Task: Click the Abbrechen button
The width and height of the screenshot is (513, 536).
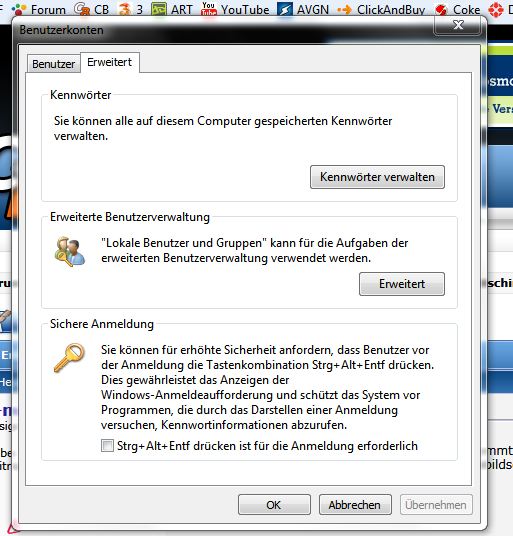Action: click(355, 505)
